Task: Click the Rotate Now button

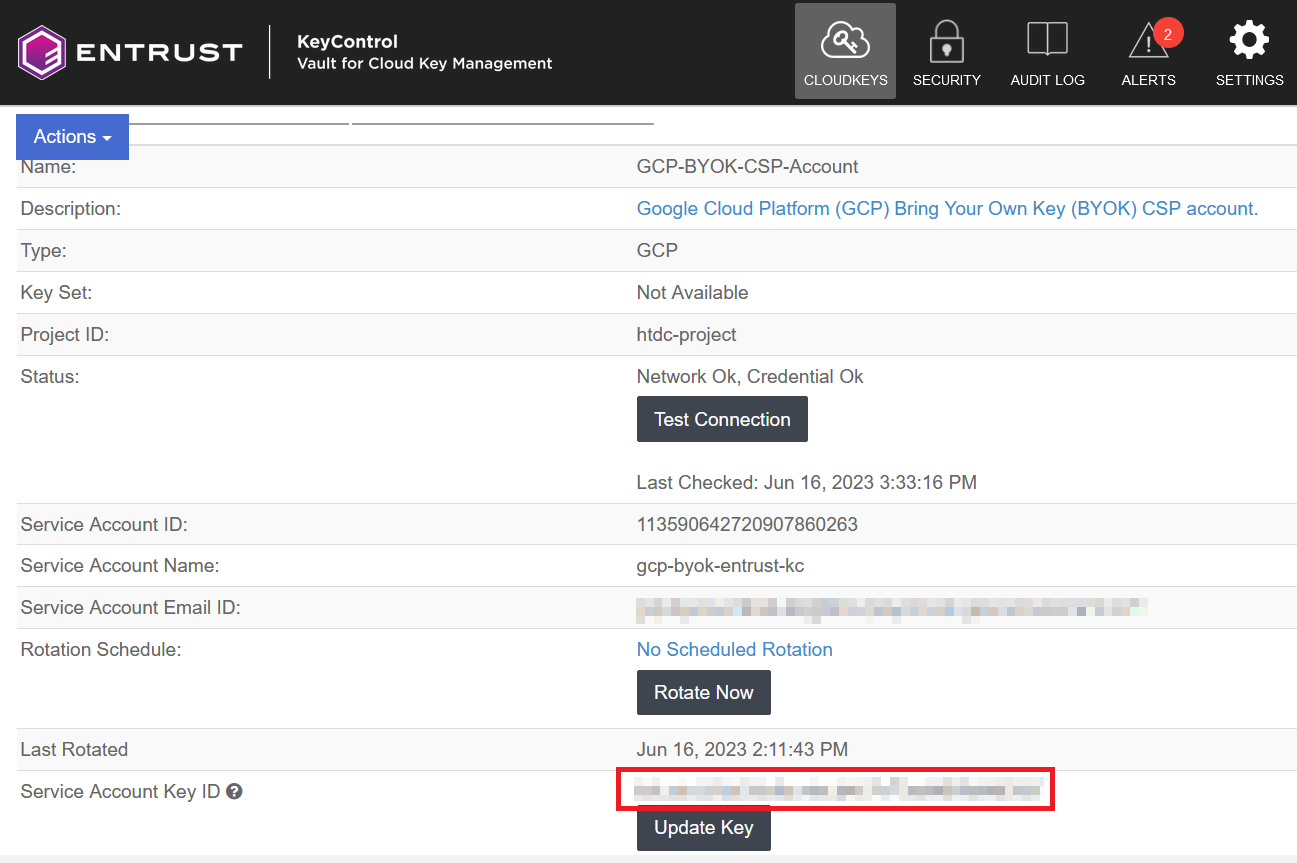Action: coord(703,692)
